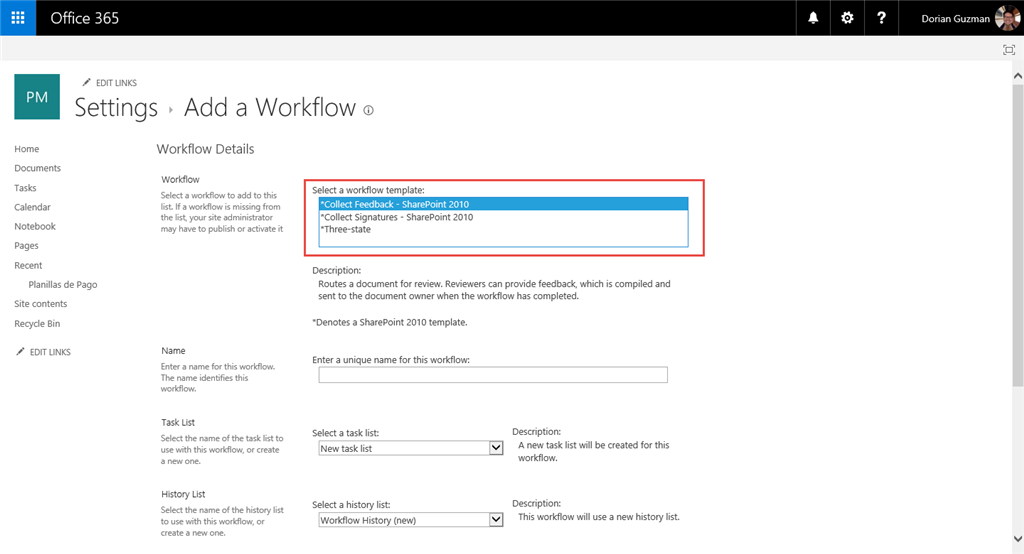The width and height of the screenshot is (1024, 554).
Task: Click the unique workflow name text field
Action: pyautogui.click(x=493, y=374)
